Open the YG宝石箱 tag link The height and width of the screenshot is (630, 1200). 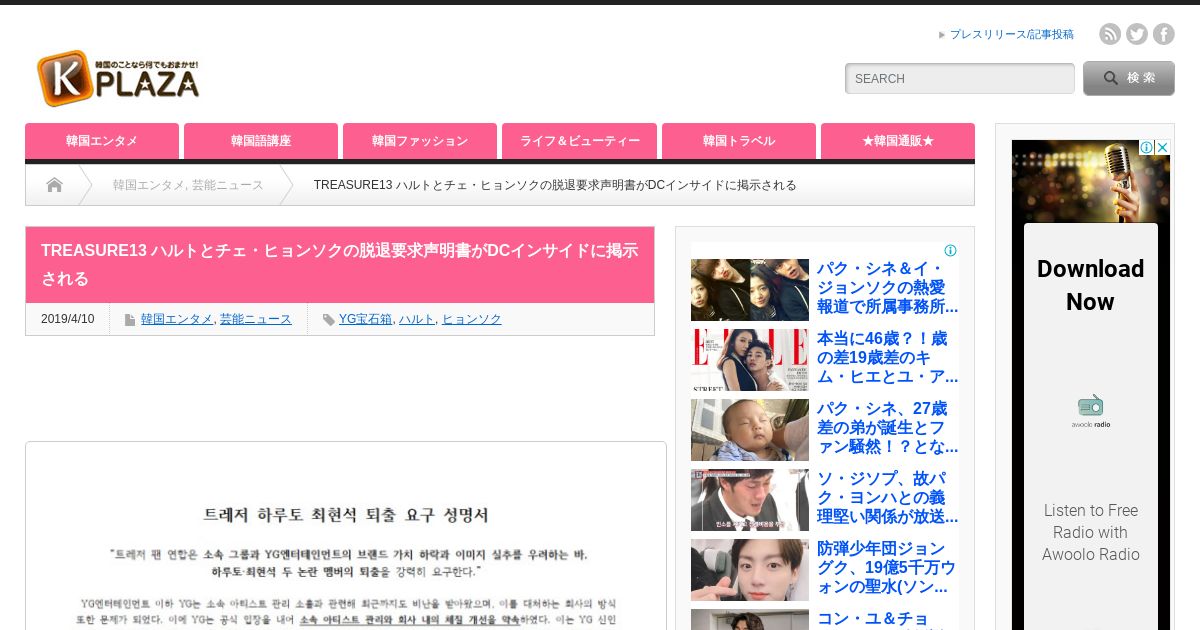click(x=365, y=319)
